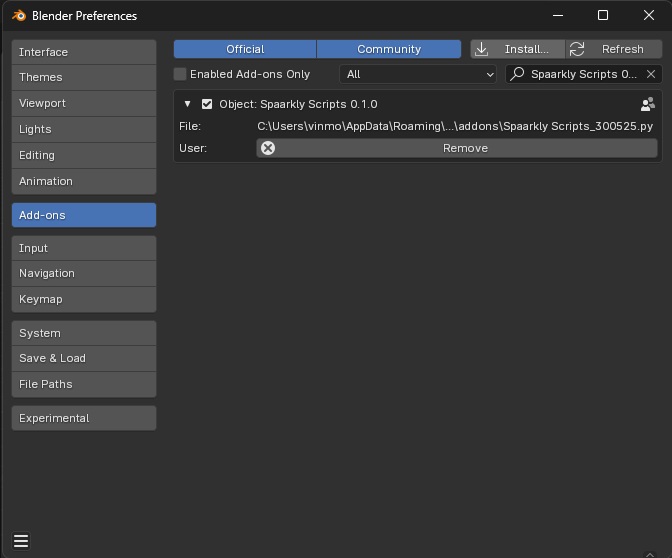Maximize the Blender Preferences window

pos(603,15)
